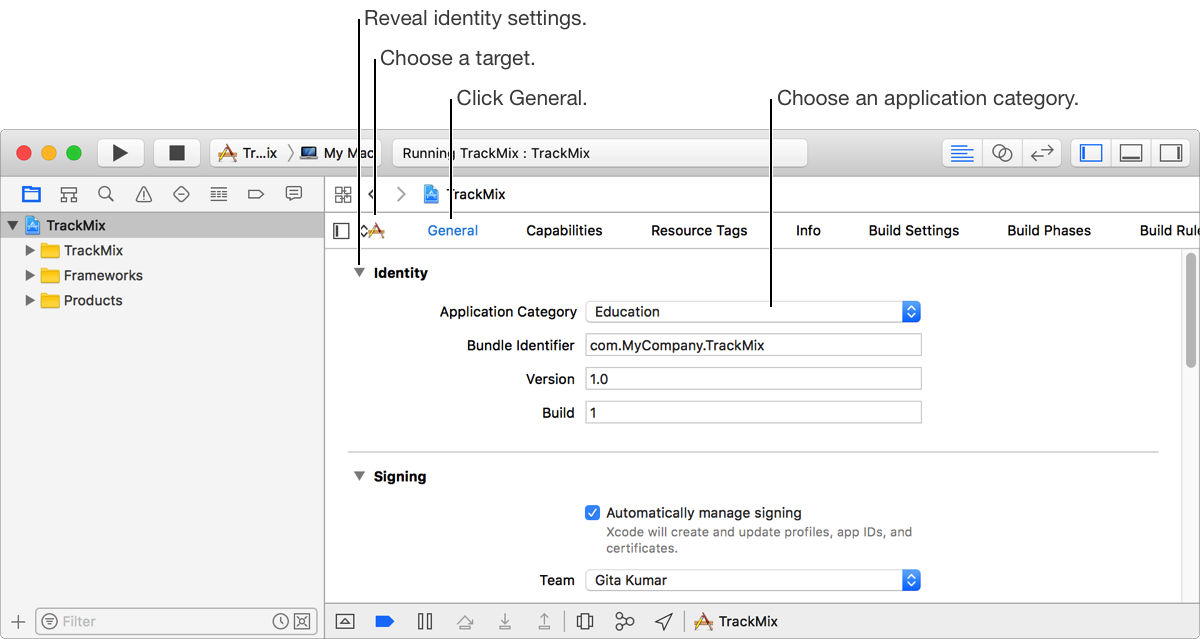This screenshot has height=639, width=1200.
Task: Edit the Version field
Action: [x=753, y=379]
